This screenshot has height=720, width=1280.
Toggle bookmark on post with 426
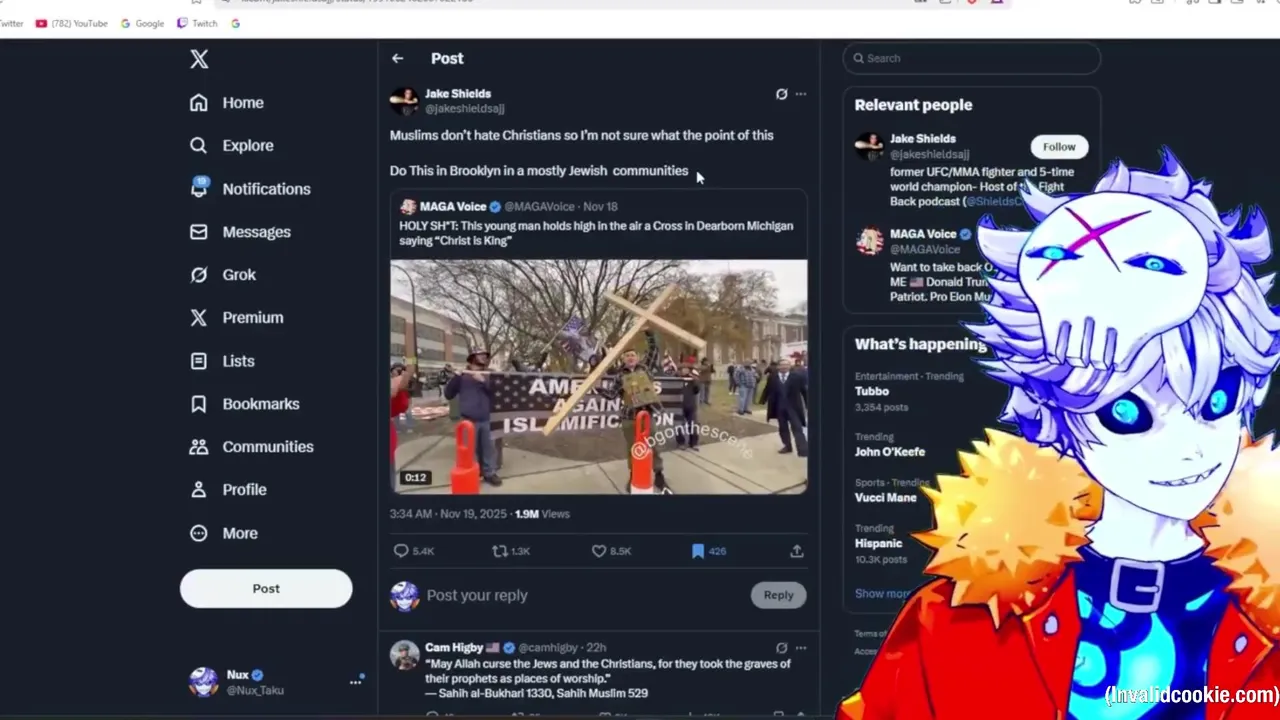698,551
